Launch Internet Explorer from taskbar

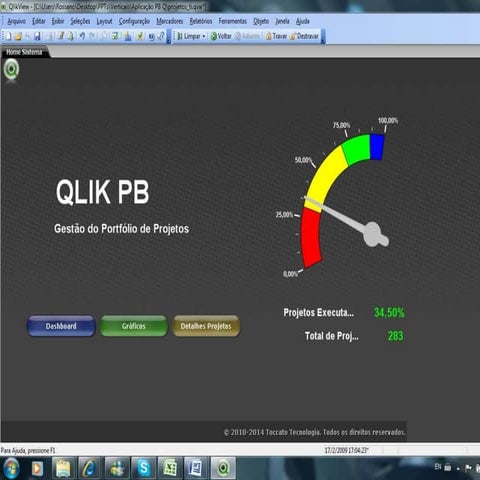point(89,468)
